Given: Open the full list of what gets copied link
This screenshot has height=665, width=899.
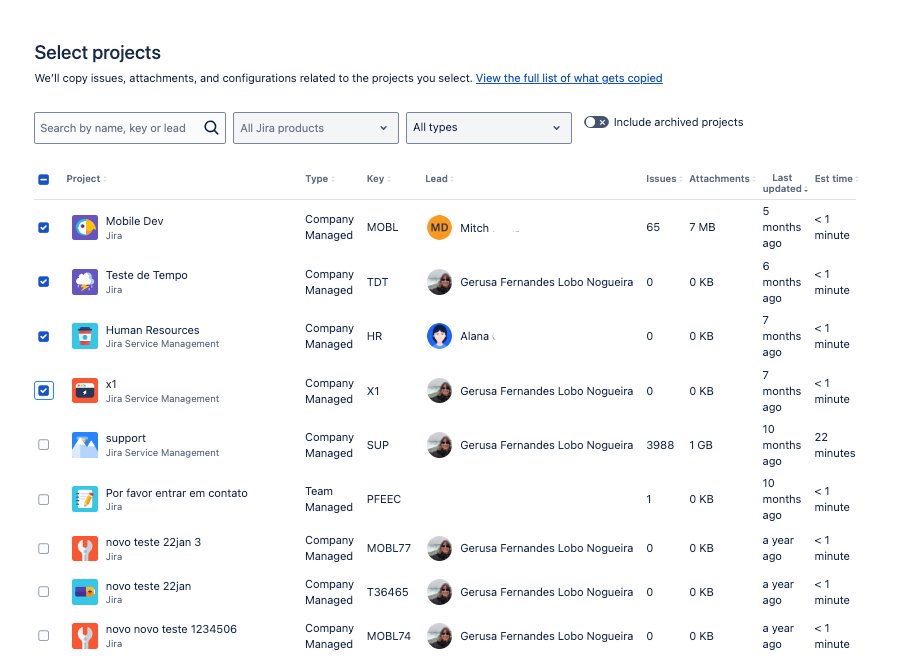Looking at the screenshot, I should pyautogui.click(x=569, y=78).
